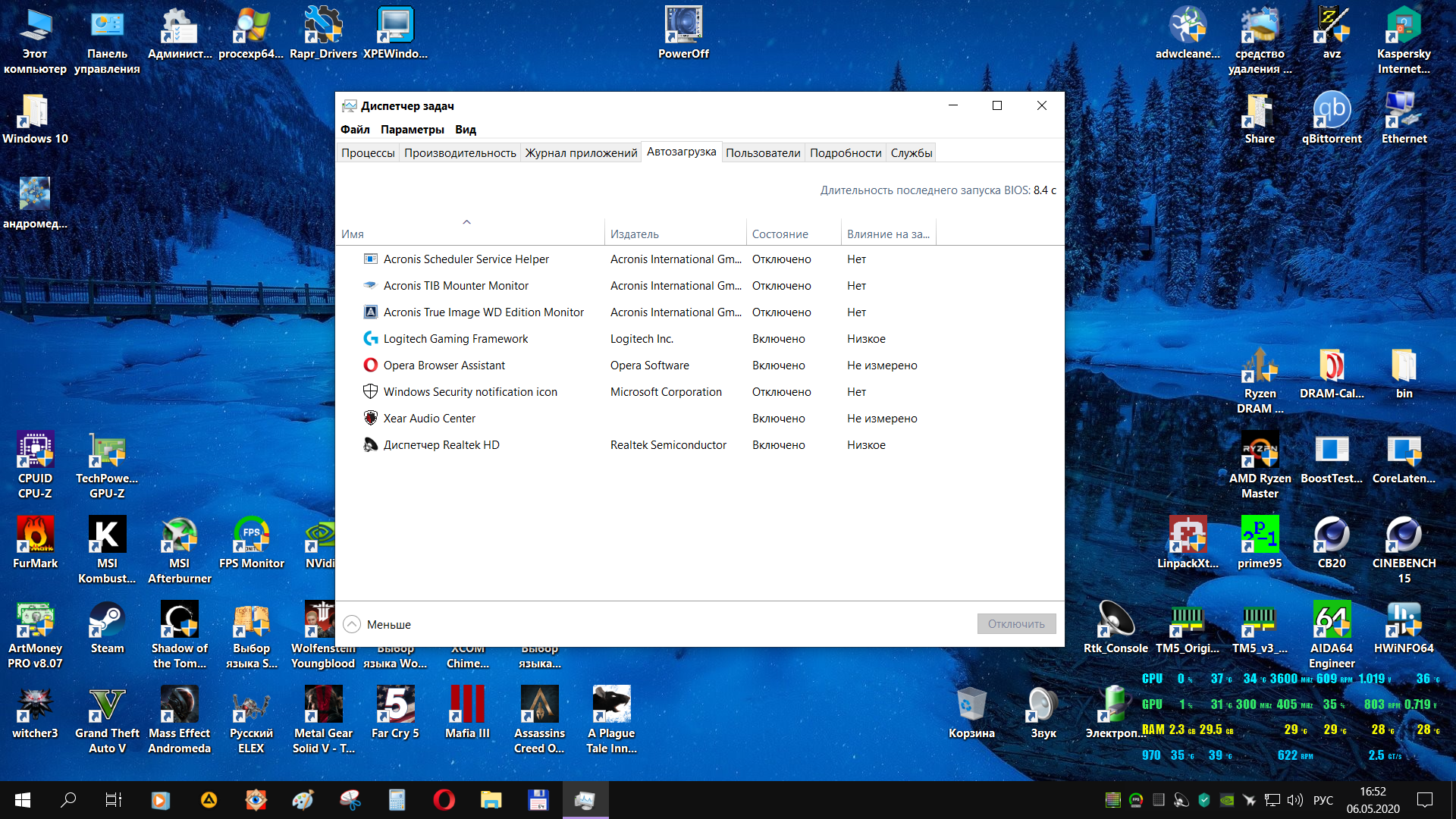Open the Службы tab
The height and width of the screenshot is (819, 1456).
pos(911,152)
